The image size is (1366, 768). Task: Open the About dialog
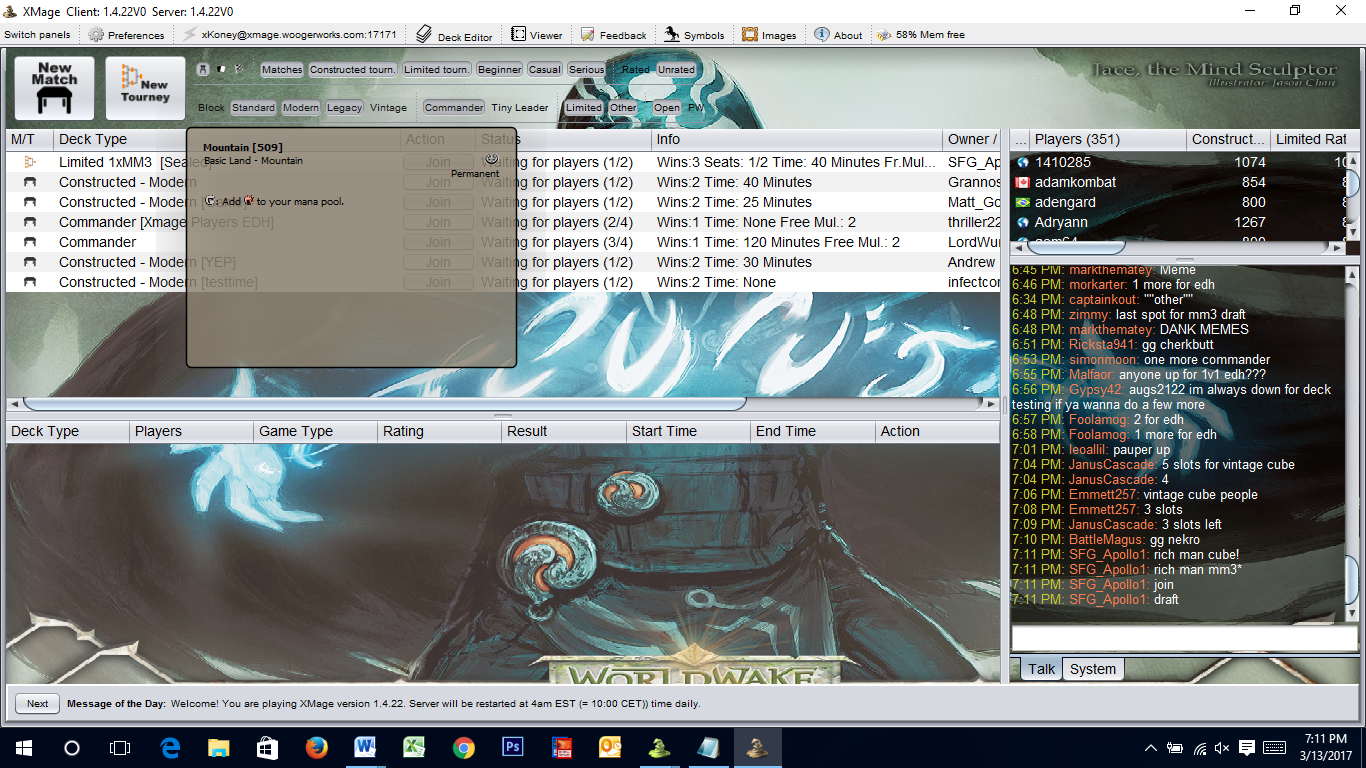tap(838, 35)
